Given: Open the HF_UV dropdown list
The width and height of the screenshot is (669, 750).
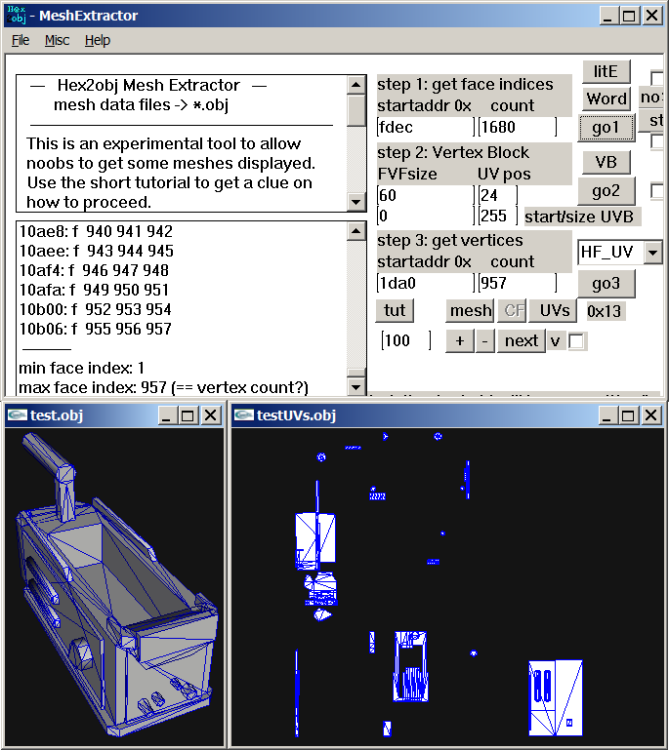Looking at the screenshot, I should [x=652, y=252].
